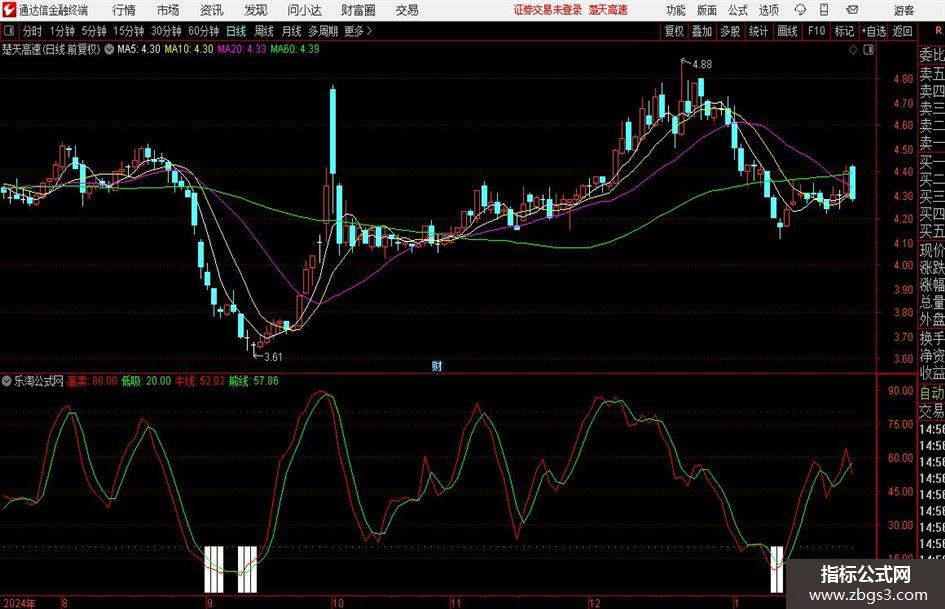Click the Tongdaxin red logo icon
This screenshot has width=945, height=609.
coord(8,10)
